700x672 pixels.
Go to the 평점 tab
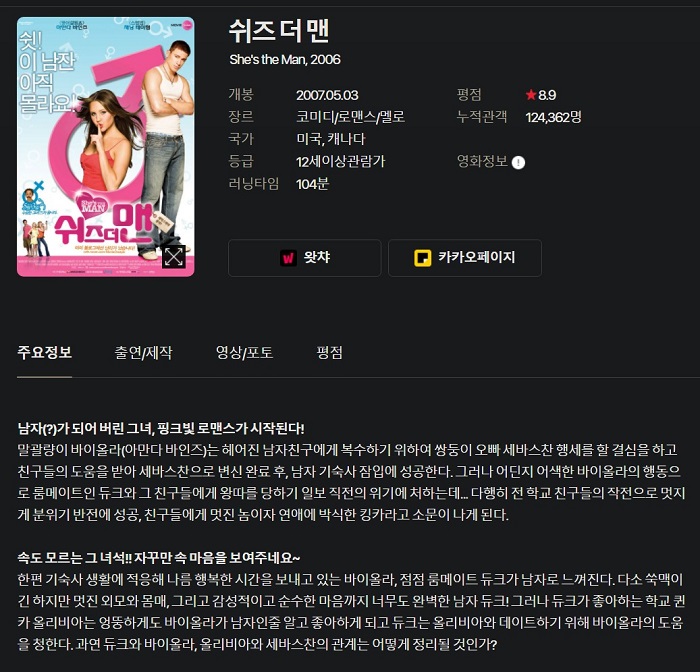[x=329, y=352]
